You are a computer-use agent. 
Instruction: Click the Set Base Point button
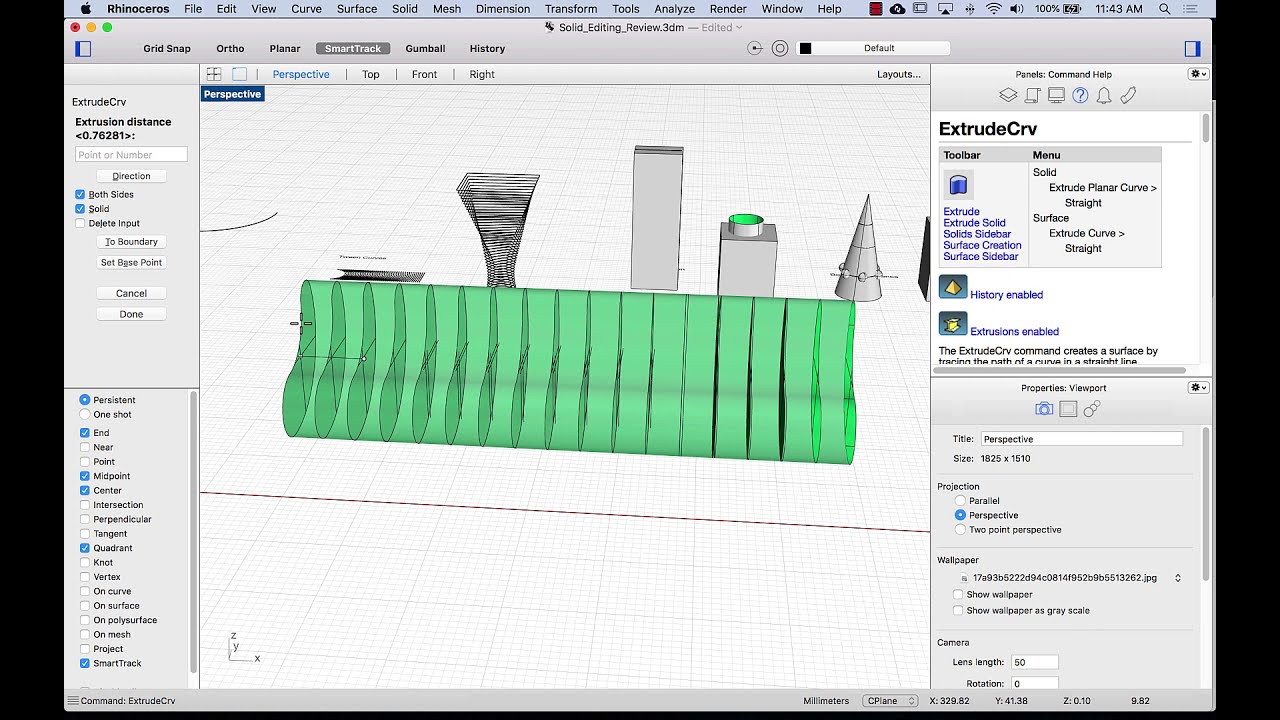[x=131, y=263]
